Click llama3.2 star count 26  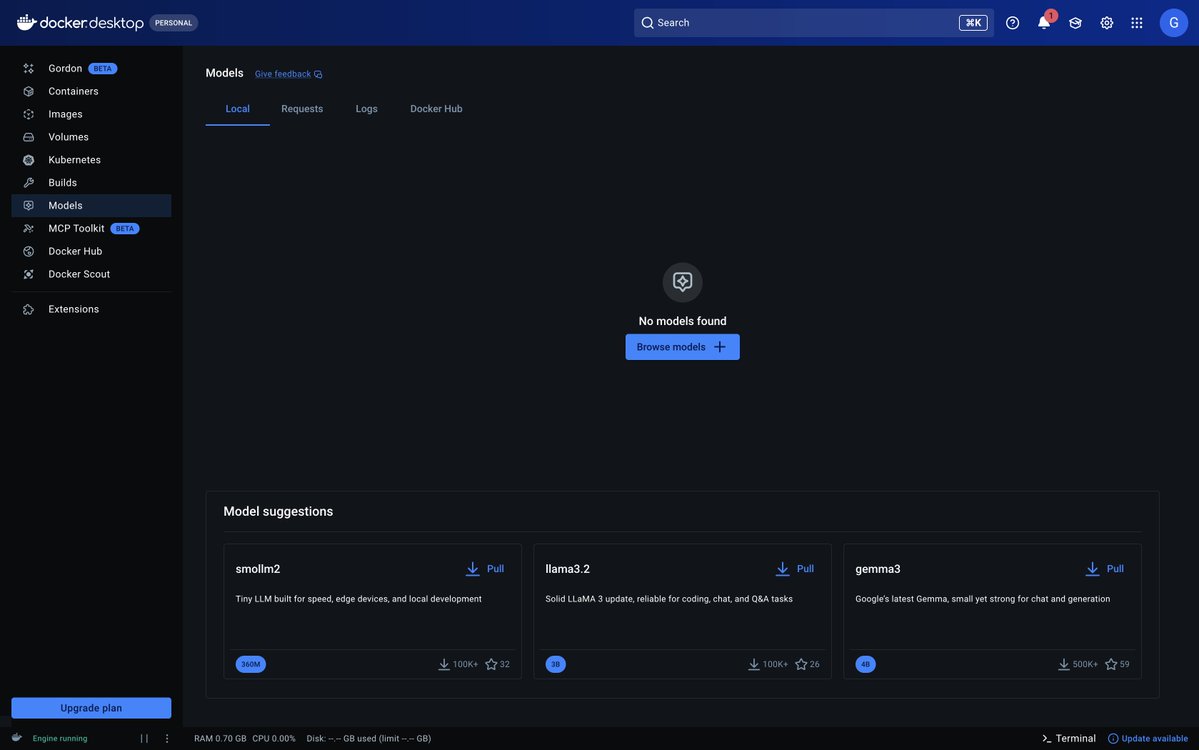tap(807, 664)
